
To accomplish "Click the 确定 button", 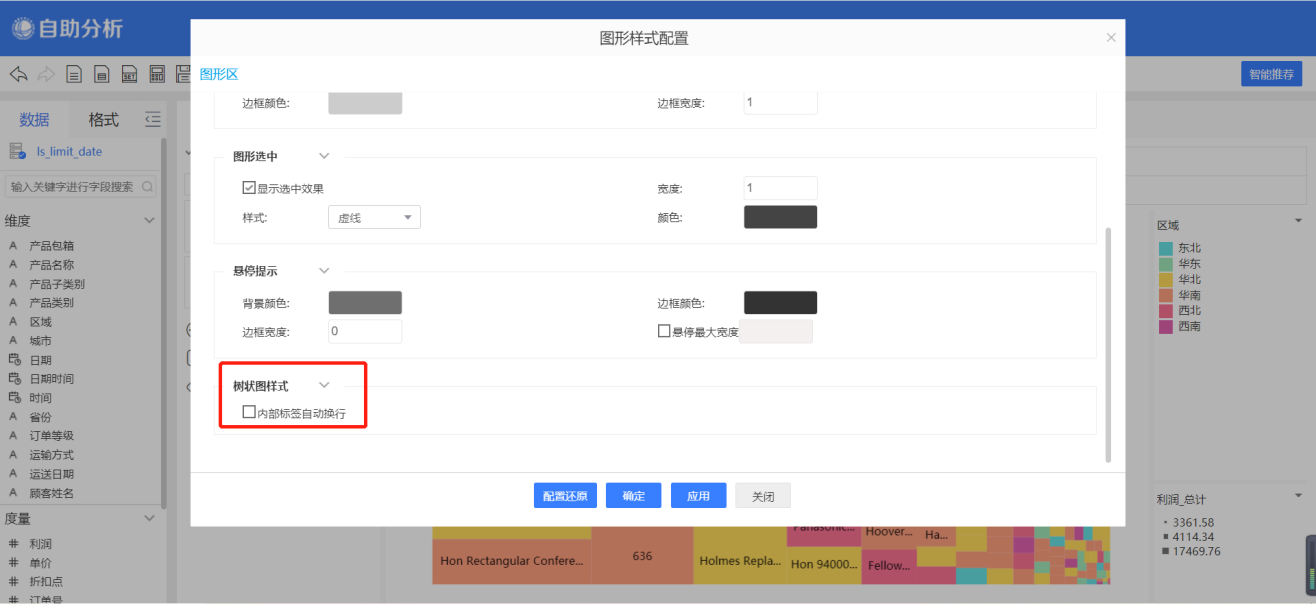I will 633,496.
